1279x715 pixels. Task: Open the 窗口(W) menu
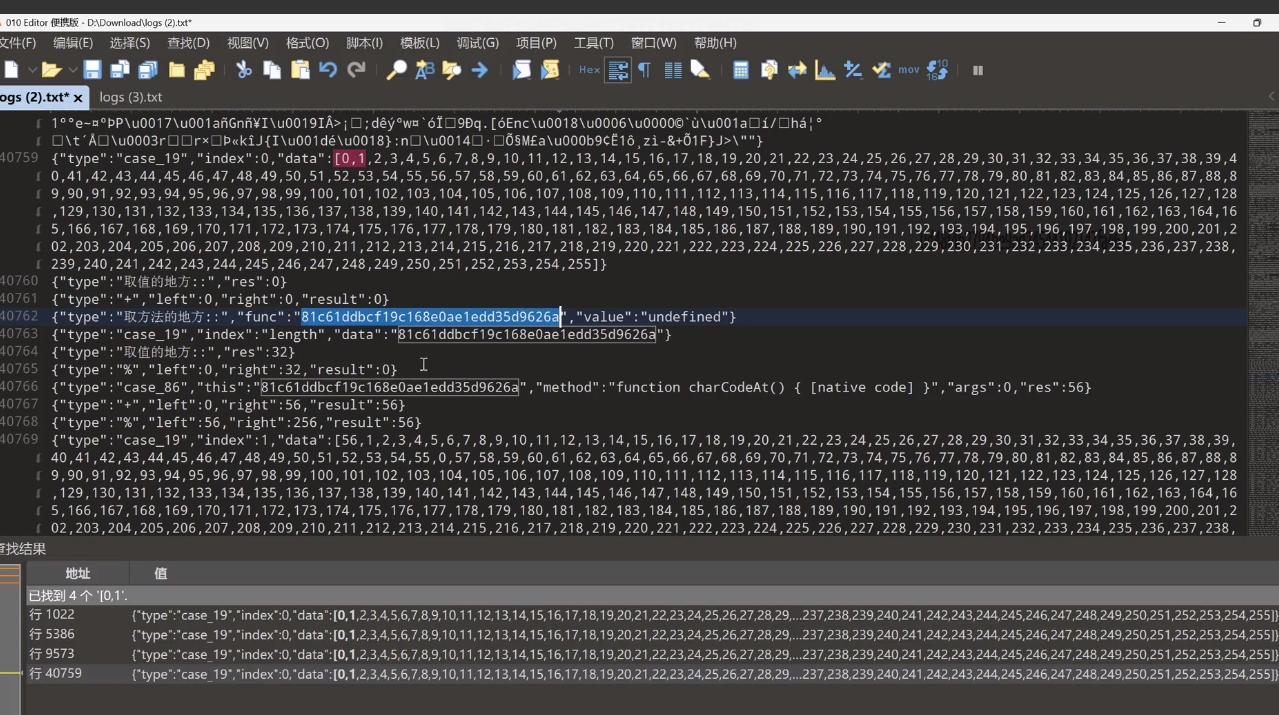point(654,43)
